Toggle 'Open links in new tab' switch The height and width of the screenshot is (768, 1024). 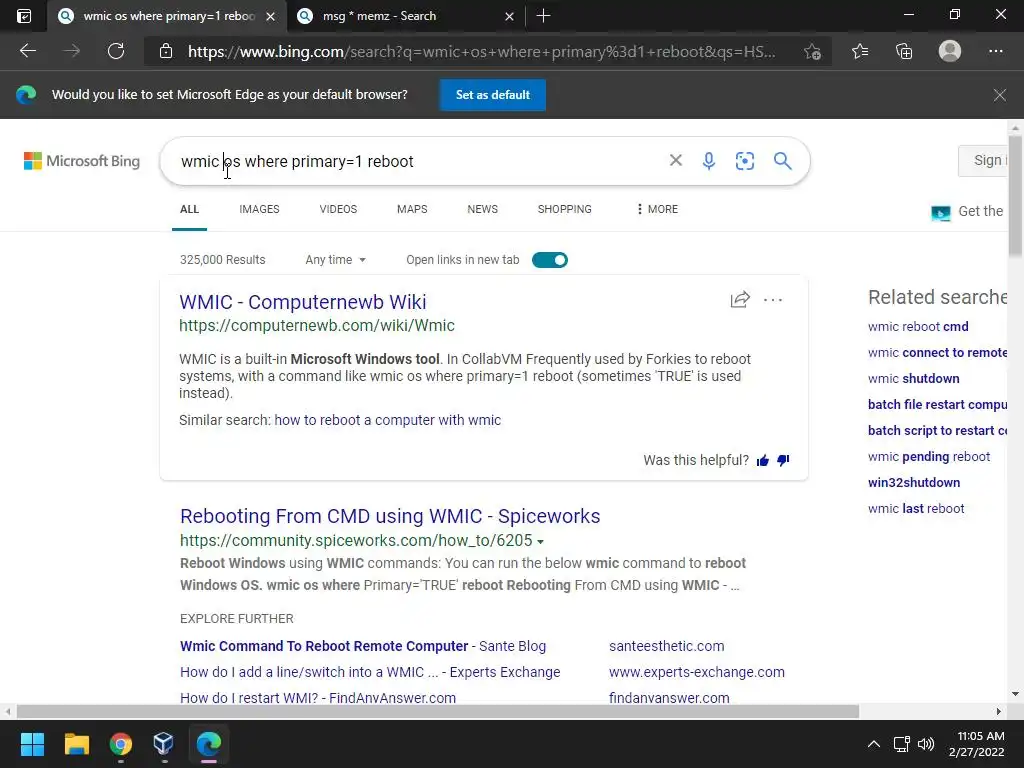550,260
